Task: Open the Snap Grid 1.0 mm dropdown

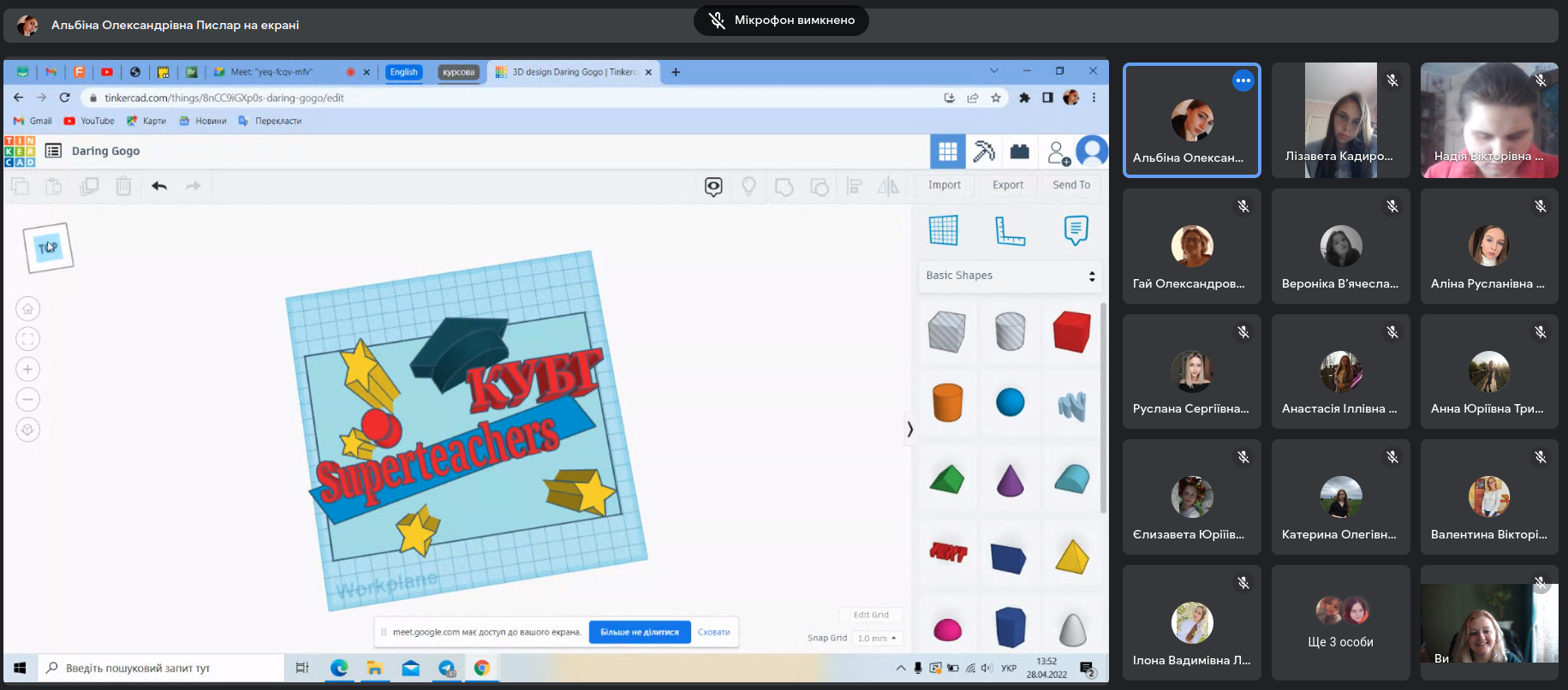Action: 877,638
